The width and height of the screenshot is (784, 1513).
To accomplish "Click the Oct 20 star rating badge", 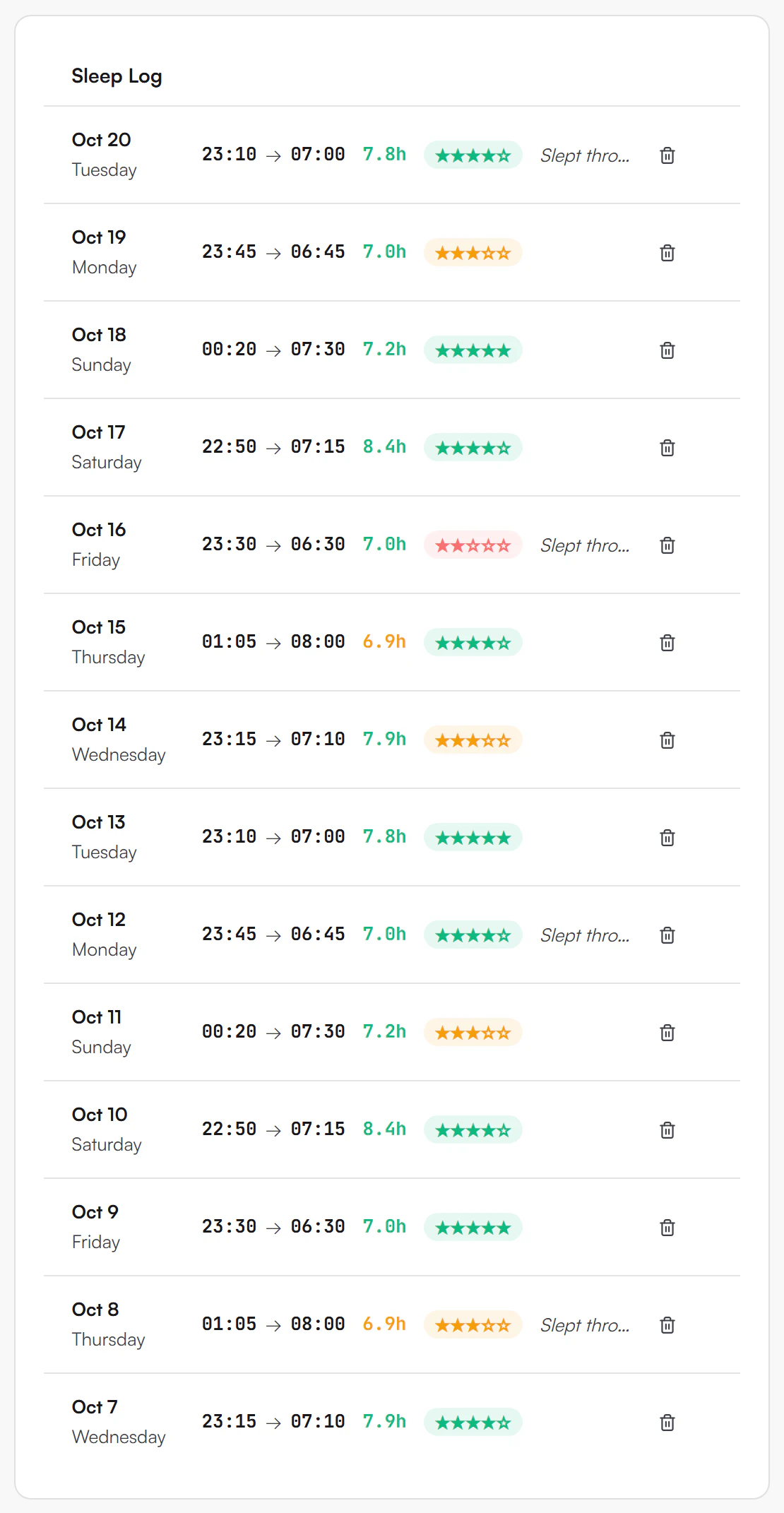I will click(x=473, y=155).
